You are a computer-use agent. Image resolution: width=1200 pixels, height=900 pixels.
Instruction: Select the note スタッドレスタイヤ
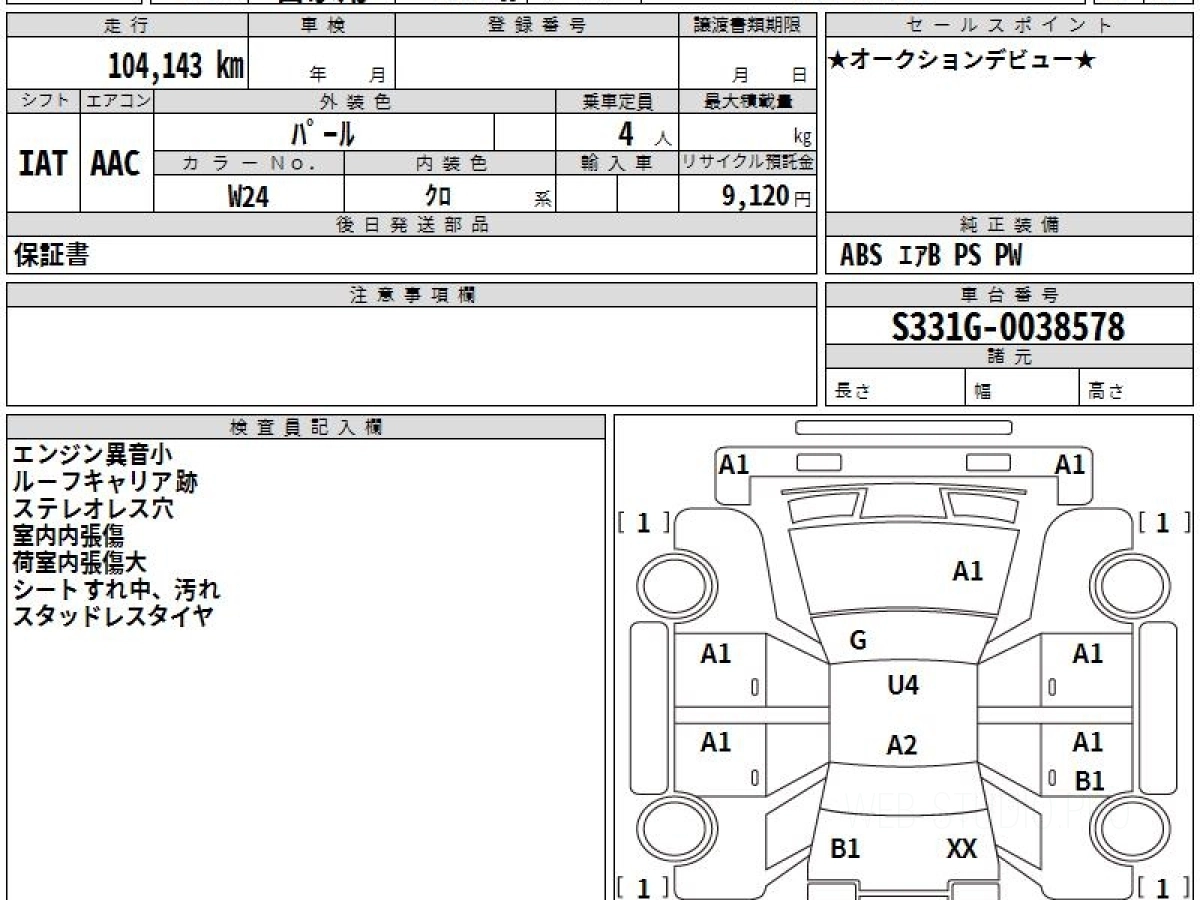(113, 616)
